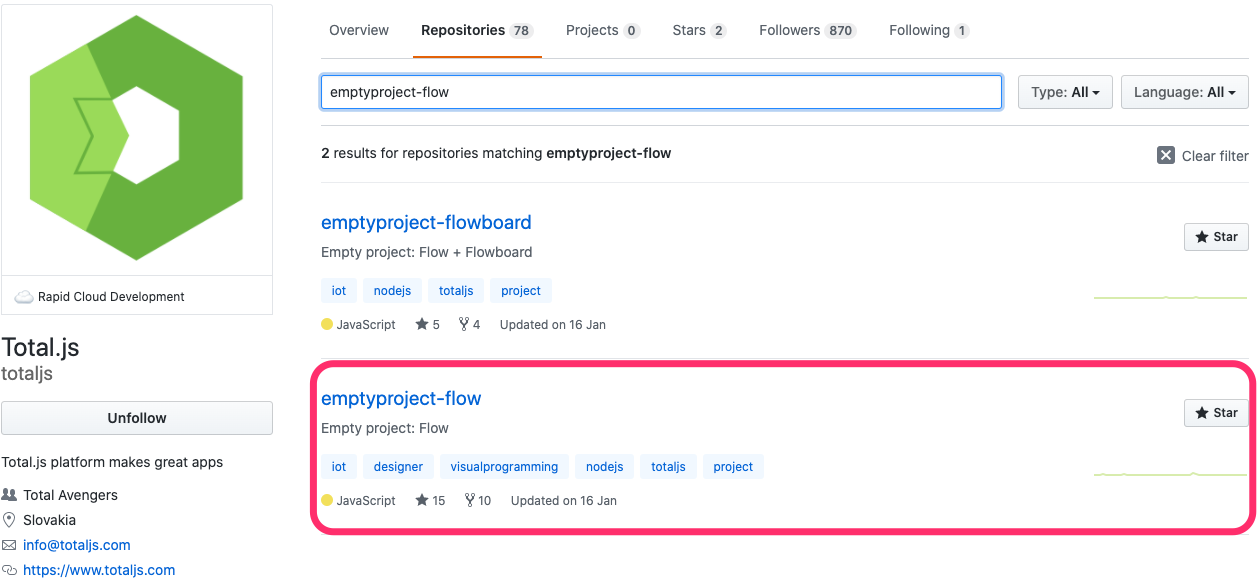Open the https://www.totaljs.com website link

click(x=99, y=570)
